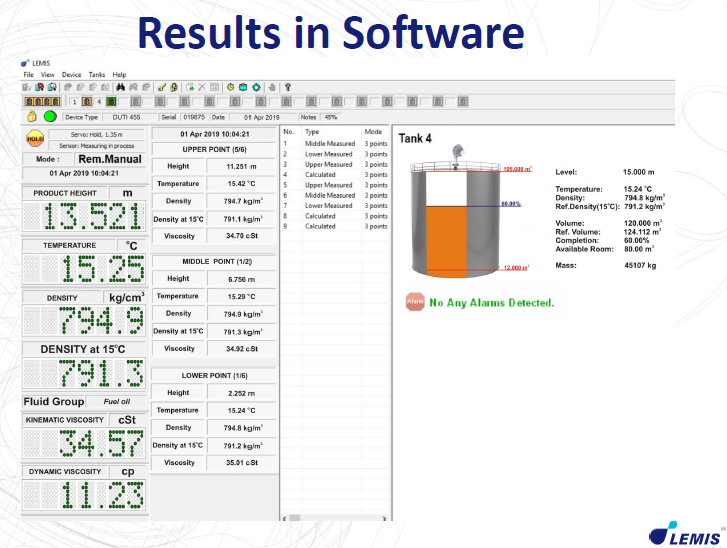Click the Type column header
Viewport: 727px width, 548px height.
click(312, 132)
